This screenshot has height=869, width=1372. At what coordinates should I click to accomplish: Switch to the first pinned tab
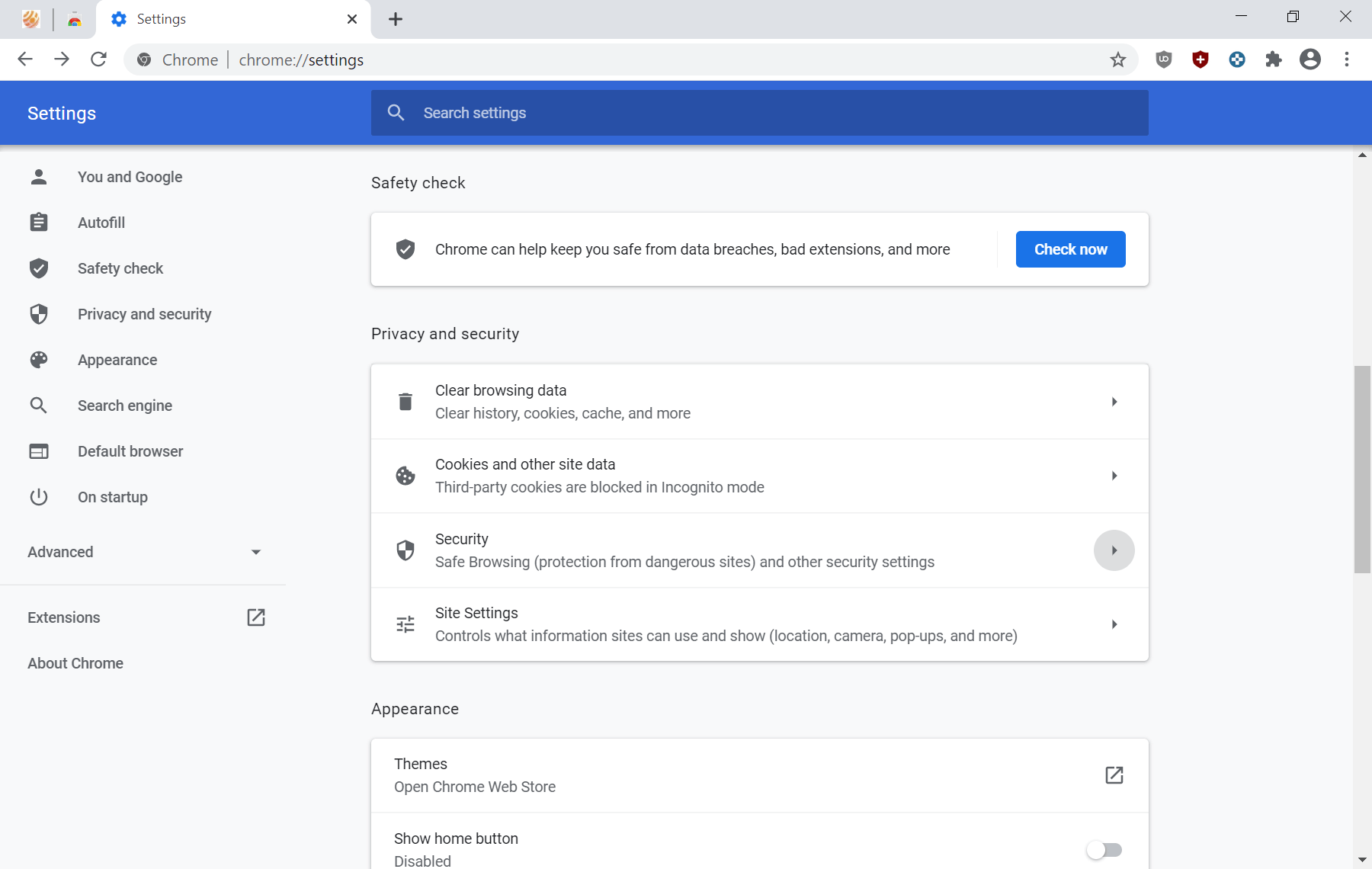tap(30, 19)
